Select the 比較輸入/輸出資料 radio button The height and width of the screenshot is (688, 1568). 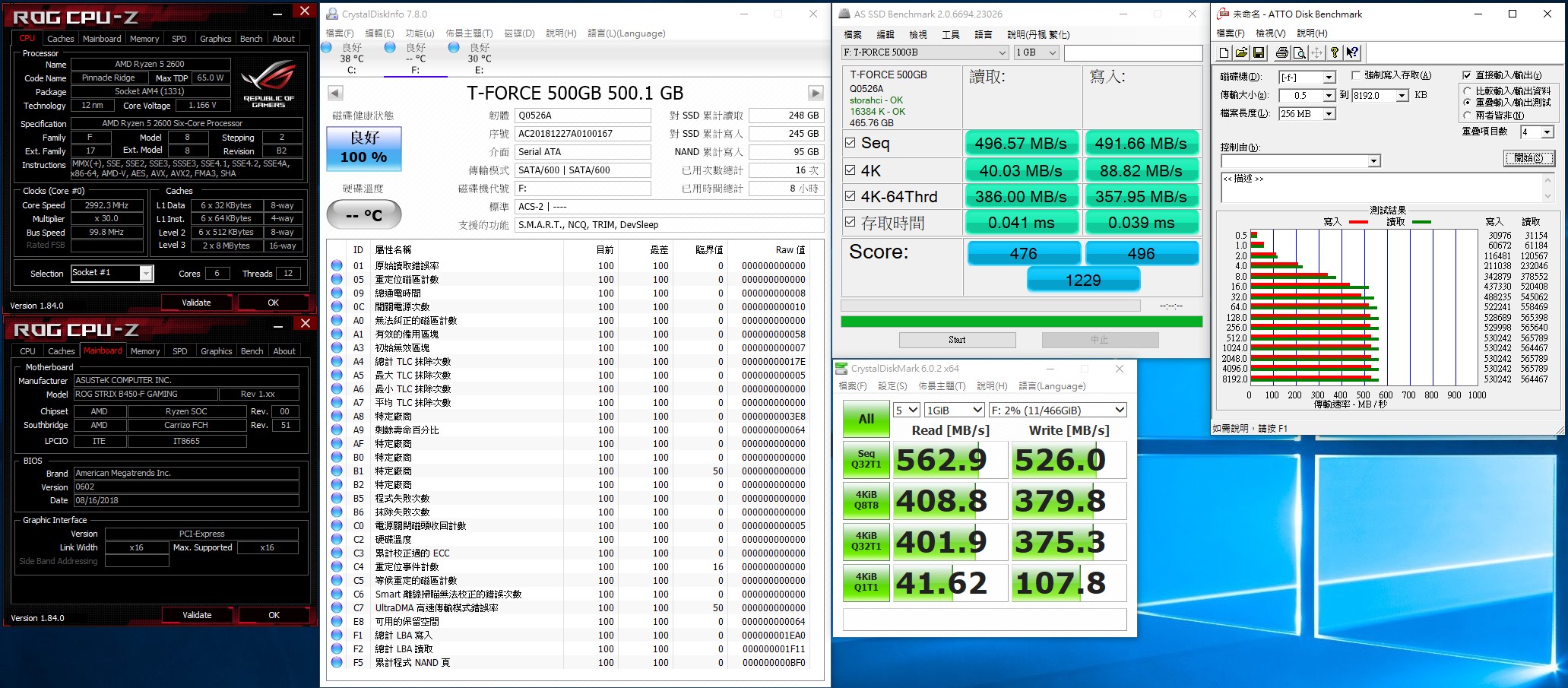coord(1468,91)
